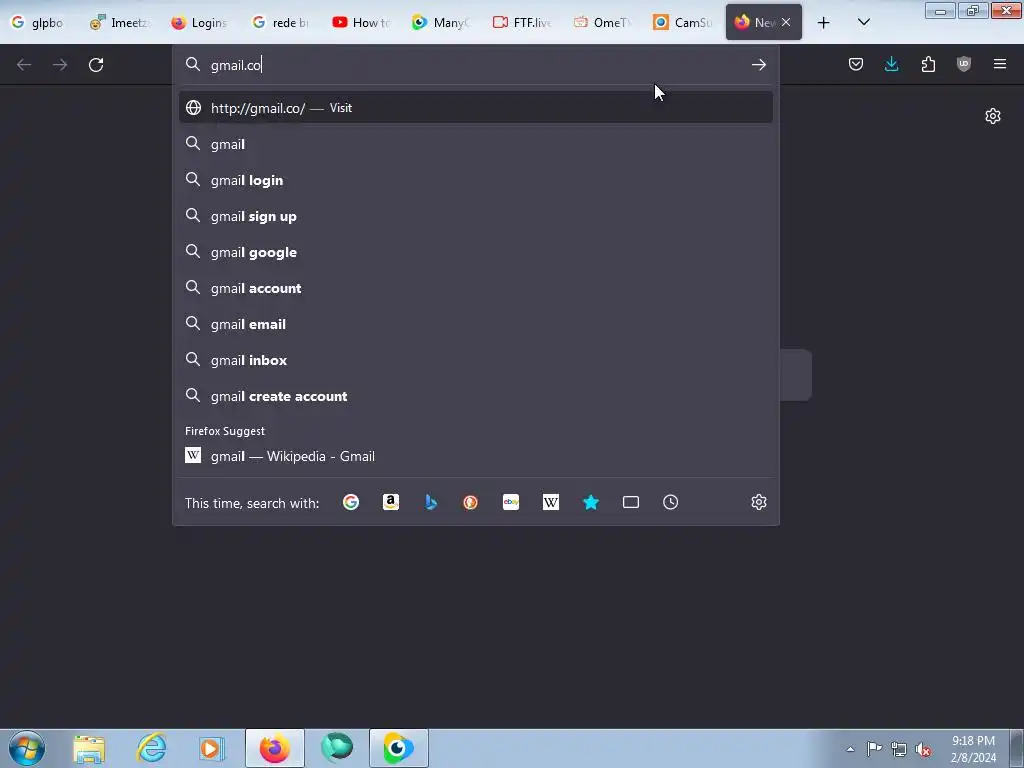The image size is (1024, 768).
Task: Switch to the How to YouTube tab
Action: (361, 23)
